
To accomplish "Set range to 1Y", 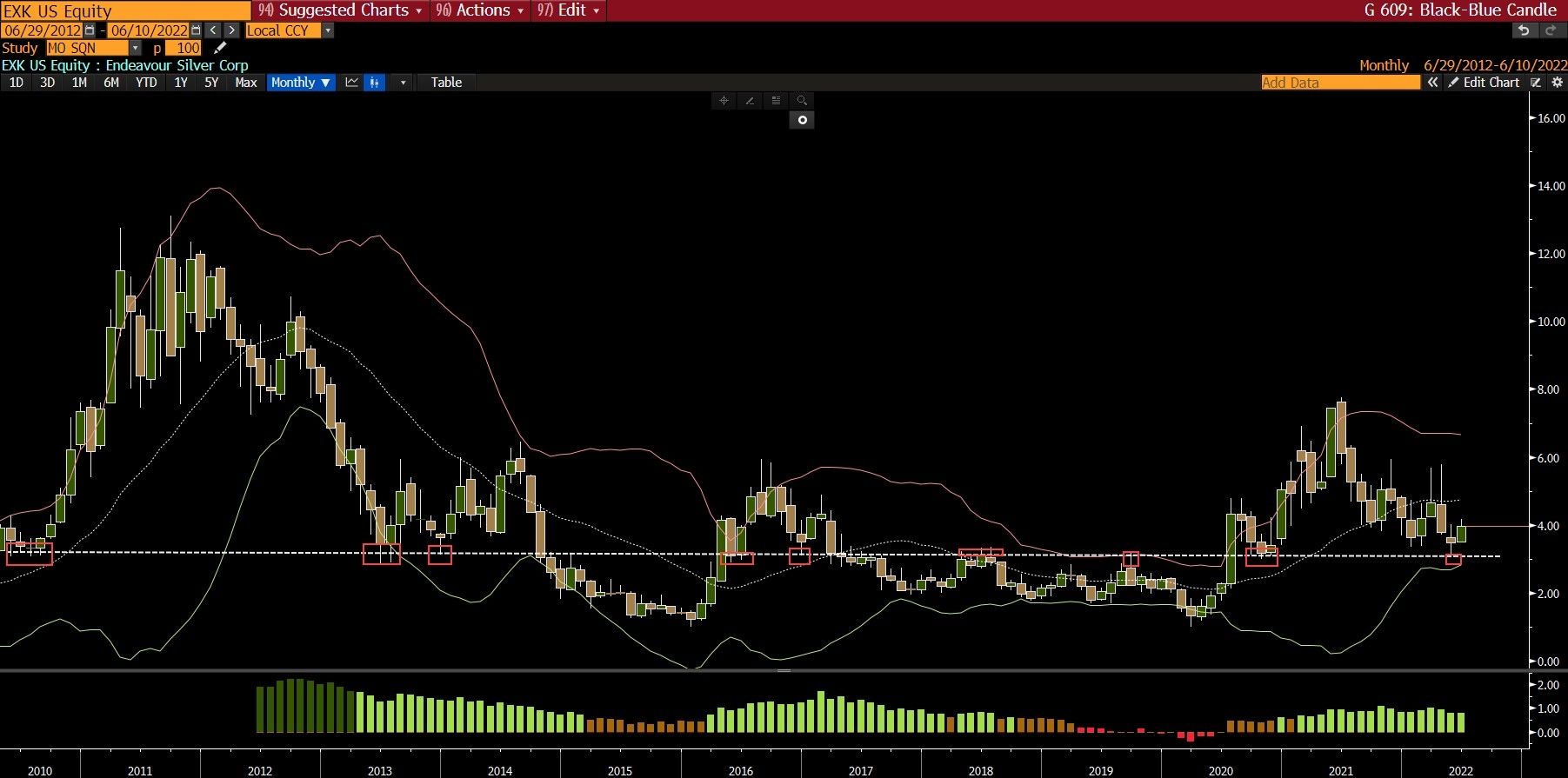I will (x=180, y=83).
